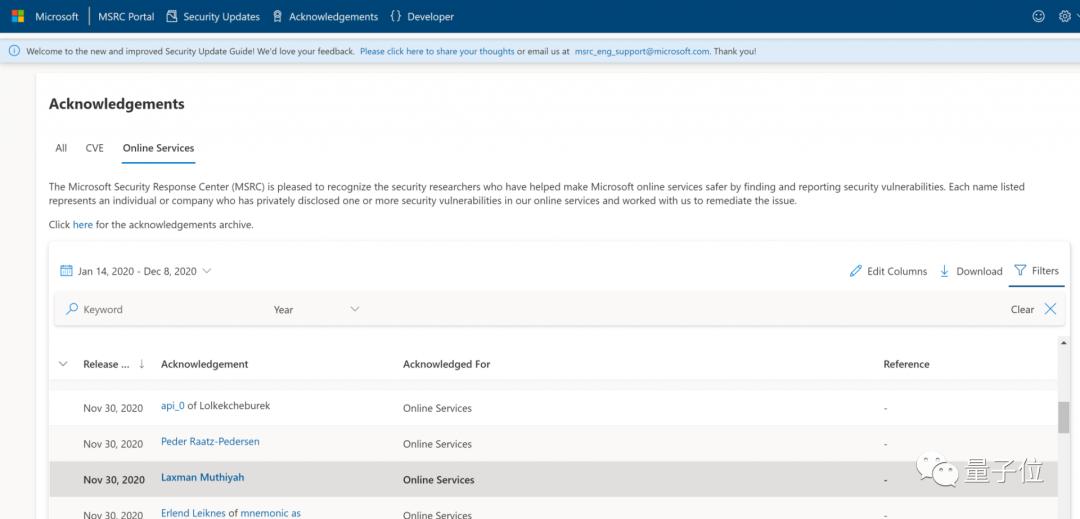
Task: Click the Microsoft logo icon
Action: point(18,16)
